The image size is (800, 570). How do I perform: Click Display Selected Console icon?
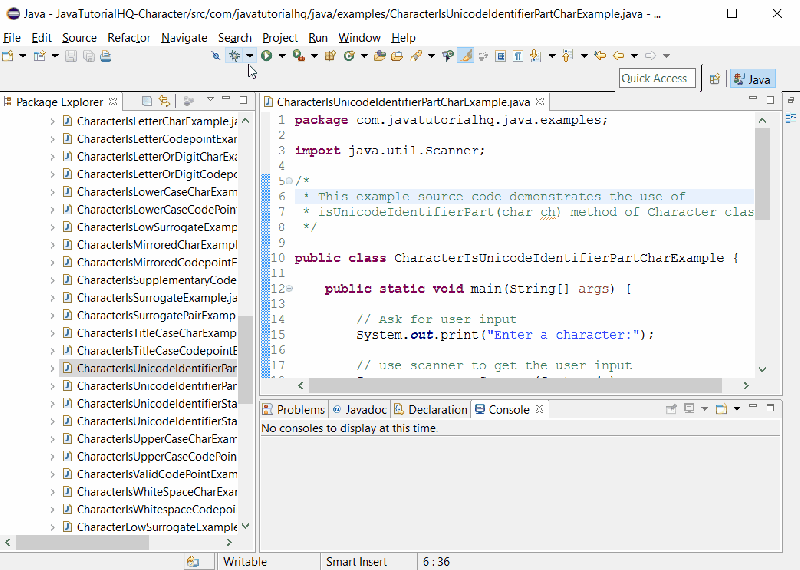tap(689, 409)
